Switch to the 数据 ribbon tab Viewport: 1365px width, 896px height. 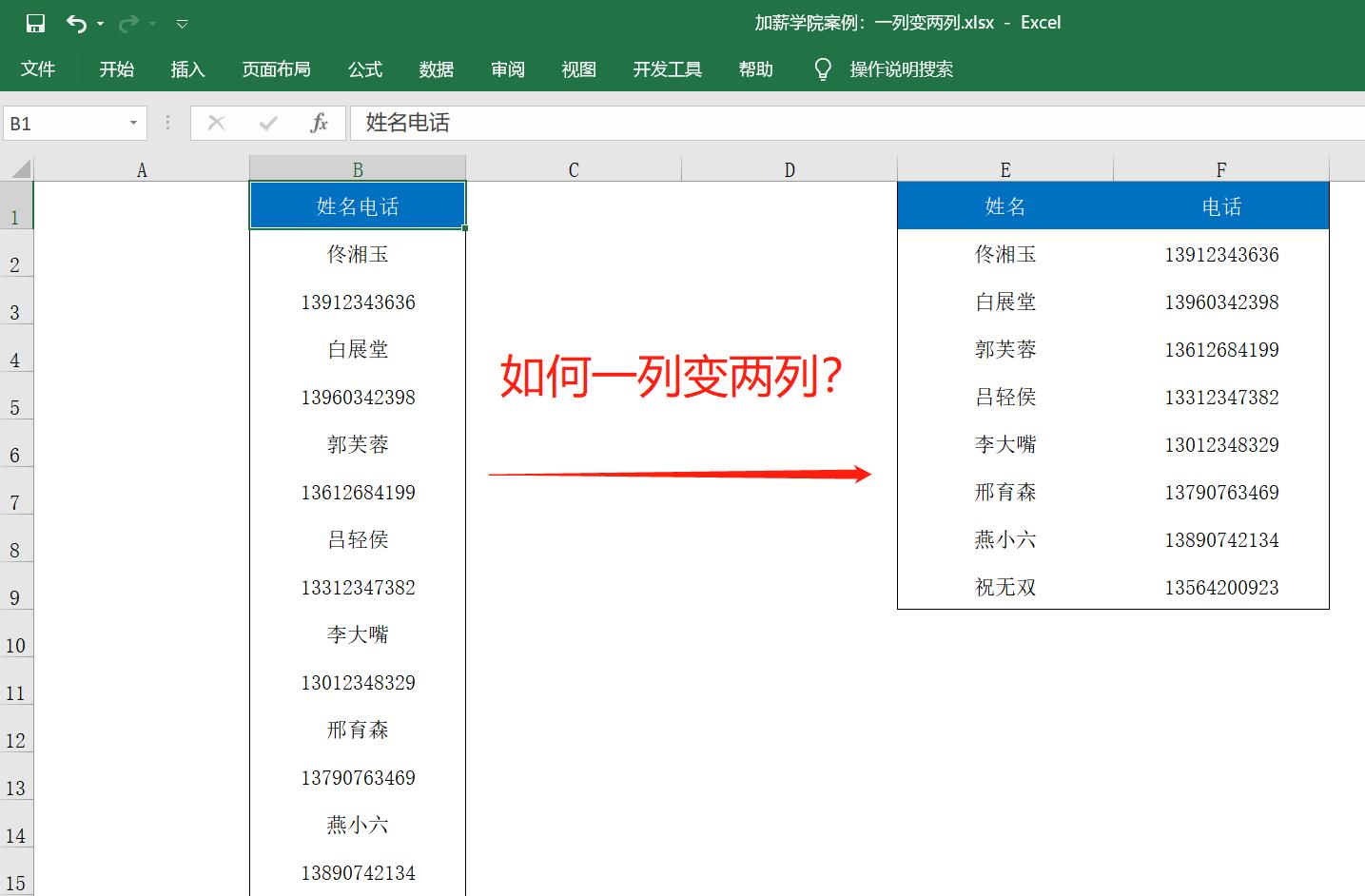click(436, 68)
